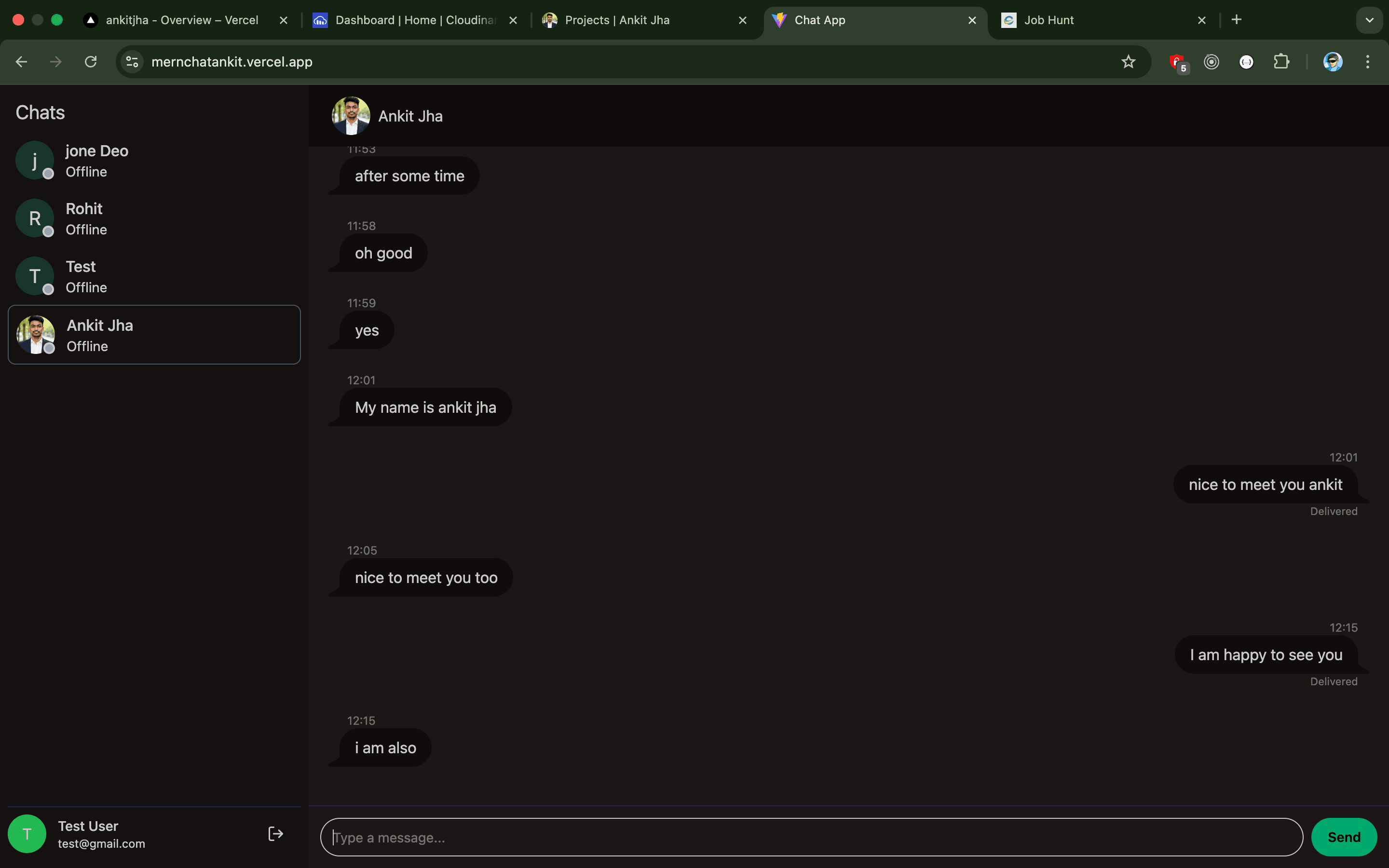This screenshot has height=868, width=1389.
Task: Click the browser Extensions puzzle icon
Action: coord(1281,61)
